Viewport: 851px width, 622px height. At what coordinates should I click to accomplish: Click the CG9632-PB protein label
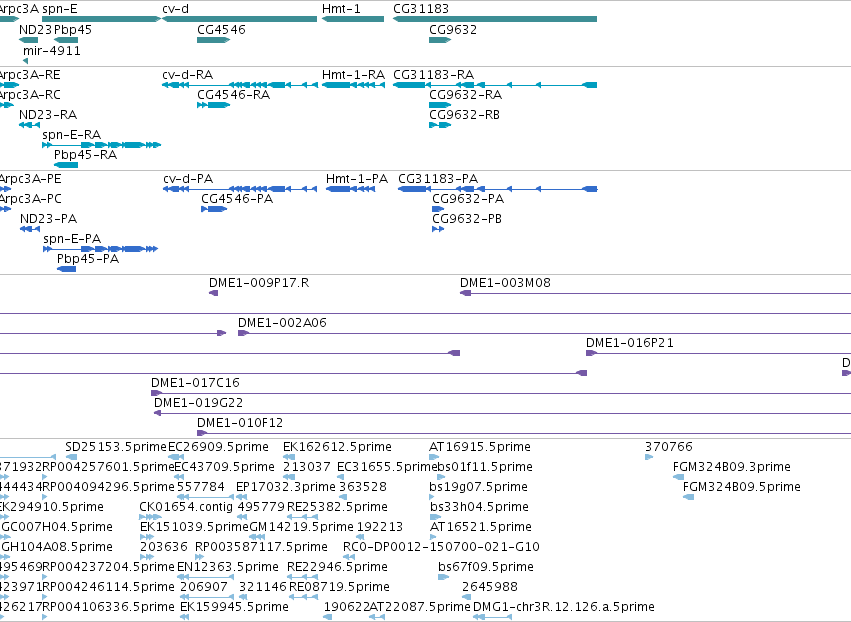467,219
